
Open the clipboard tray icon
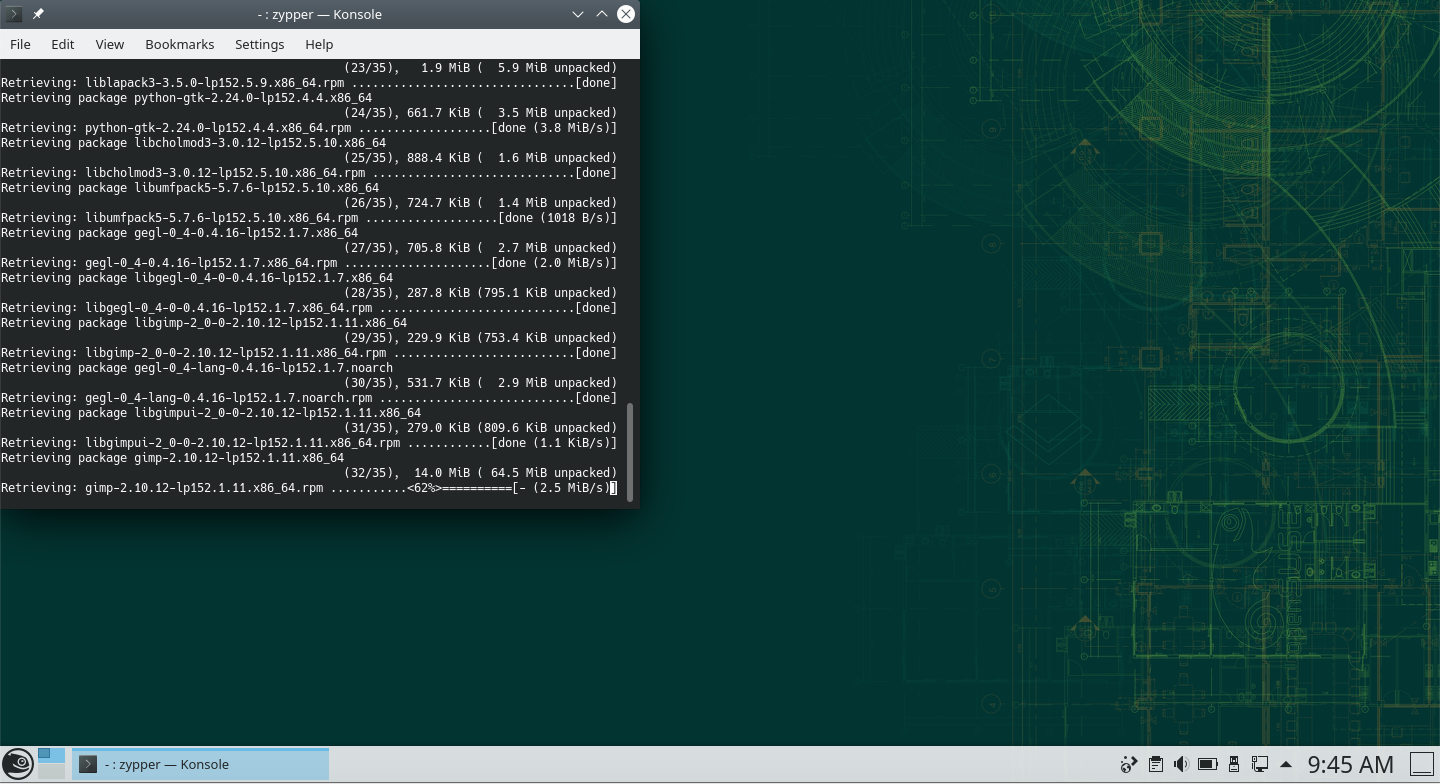pos(1155,765)
